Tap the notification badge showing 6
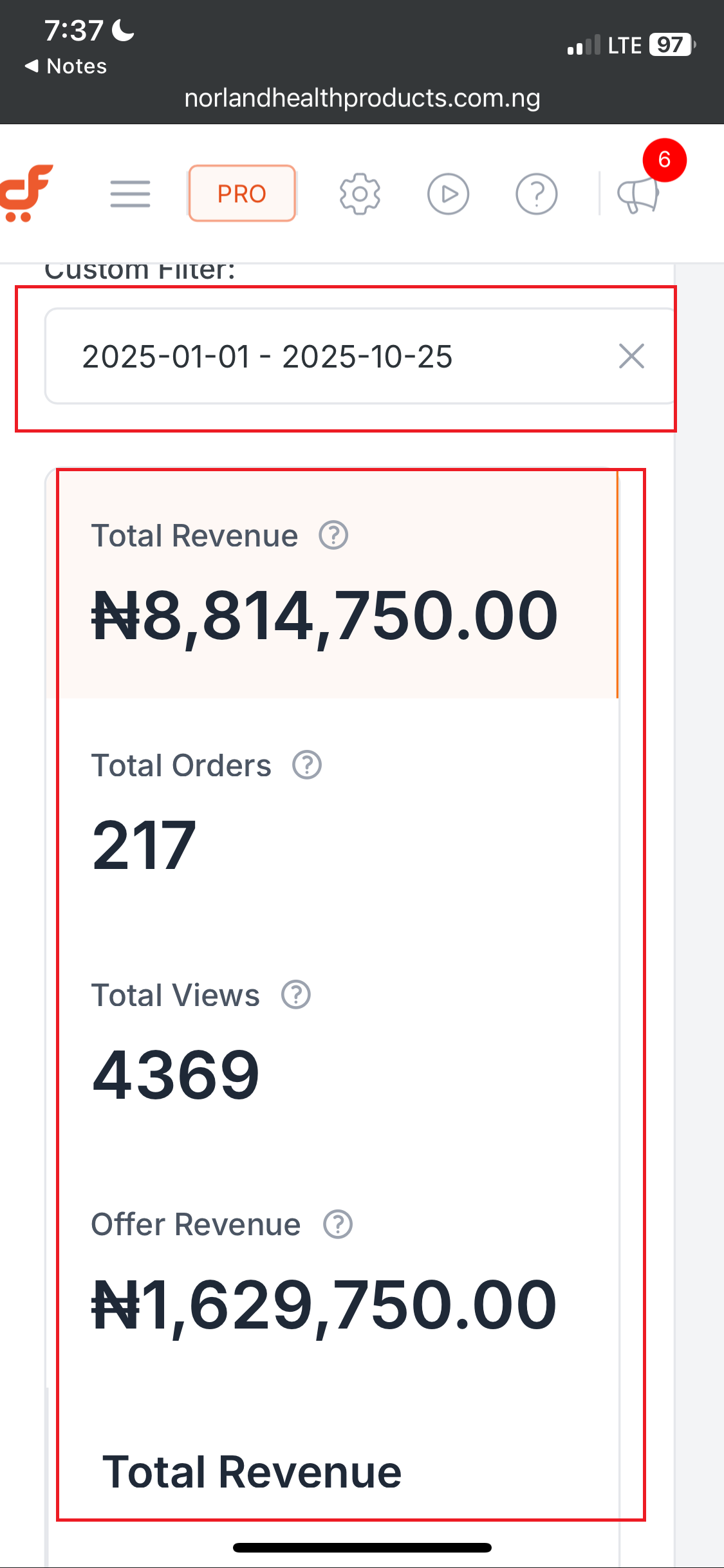This screenshot has width=724, height=1568. coord(664,160)
